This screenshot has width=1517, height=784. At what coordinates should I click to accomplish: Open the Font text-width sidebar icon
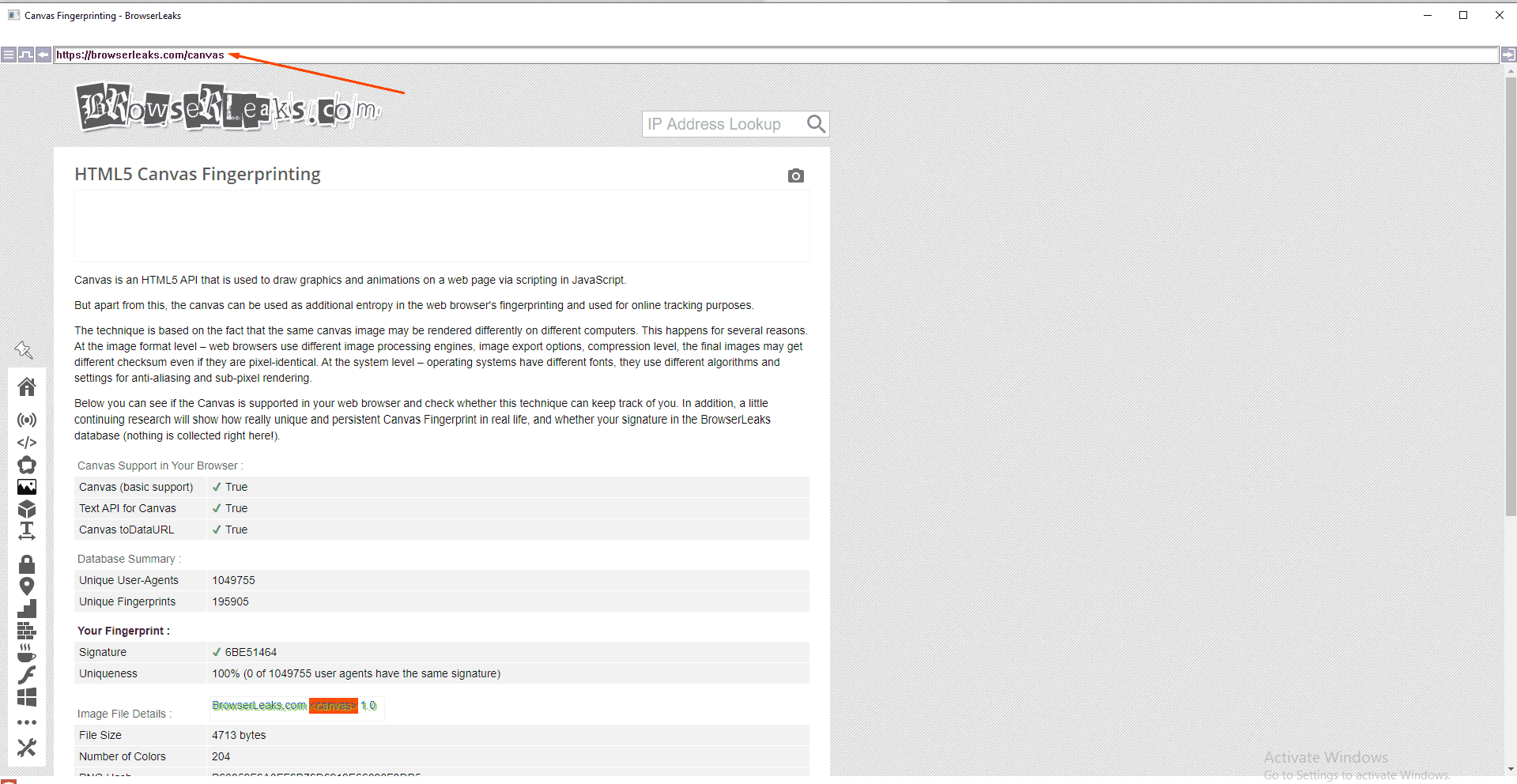click(27, 530)
